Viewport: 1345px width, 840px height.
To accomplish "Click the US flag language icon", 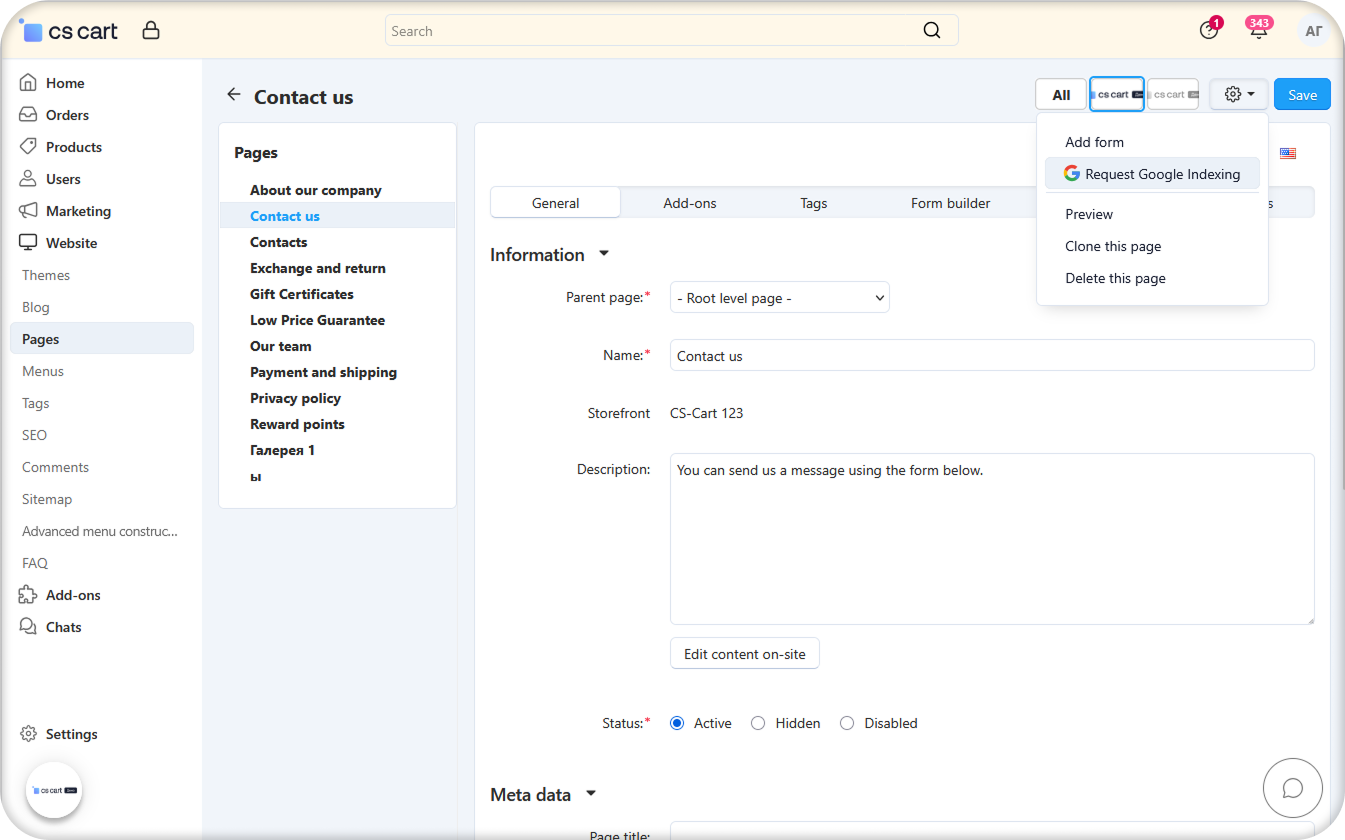I will (1288, 154).
